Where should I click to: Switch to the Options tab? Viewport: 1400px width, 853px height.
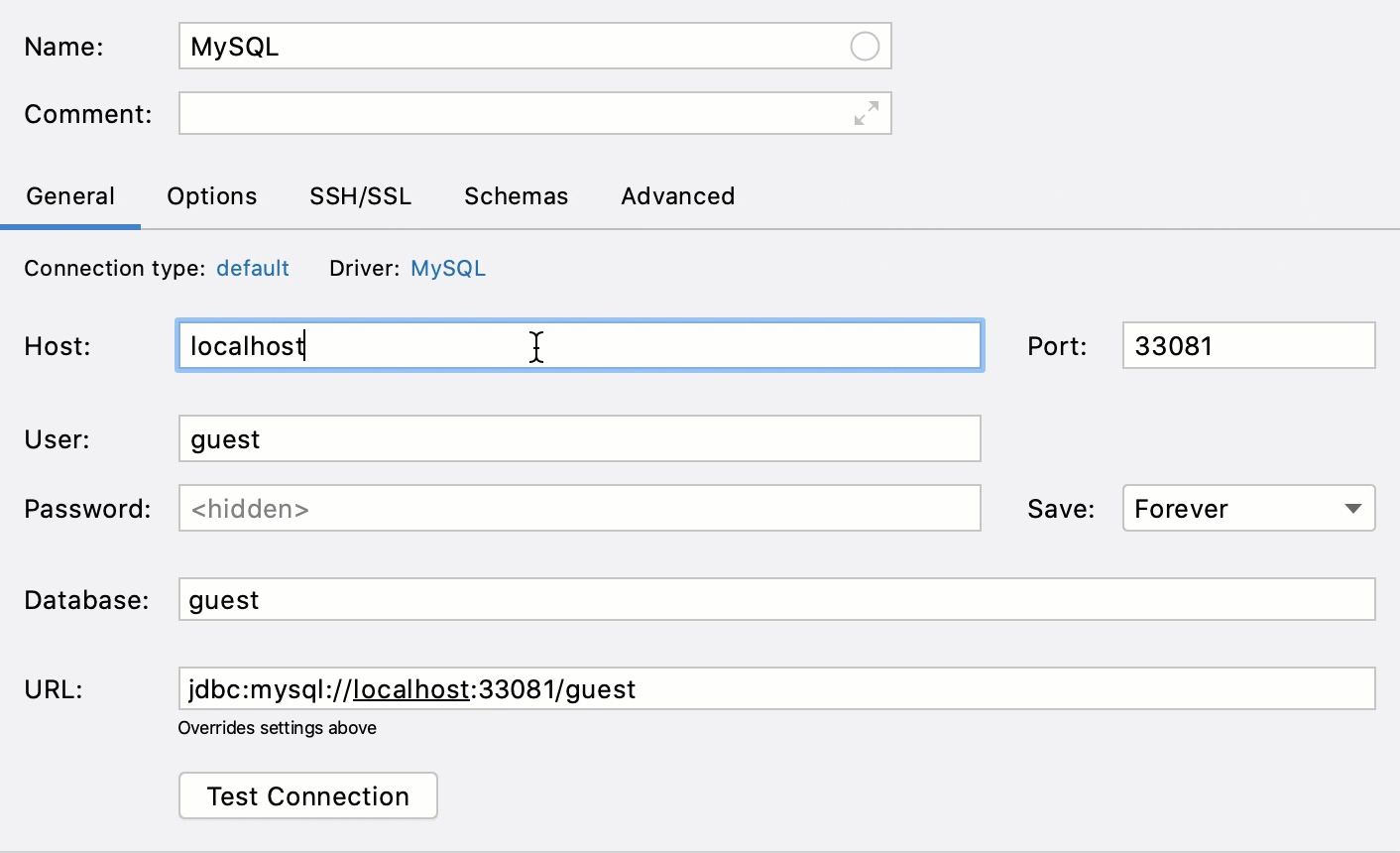[x=211, y=196]
